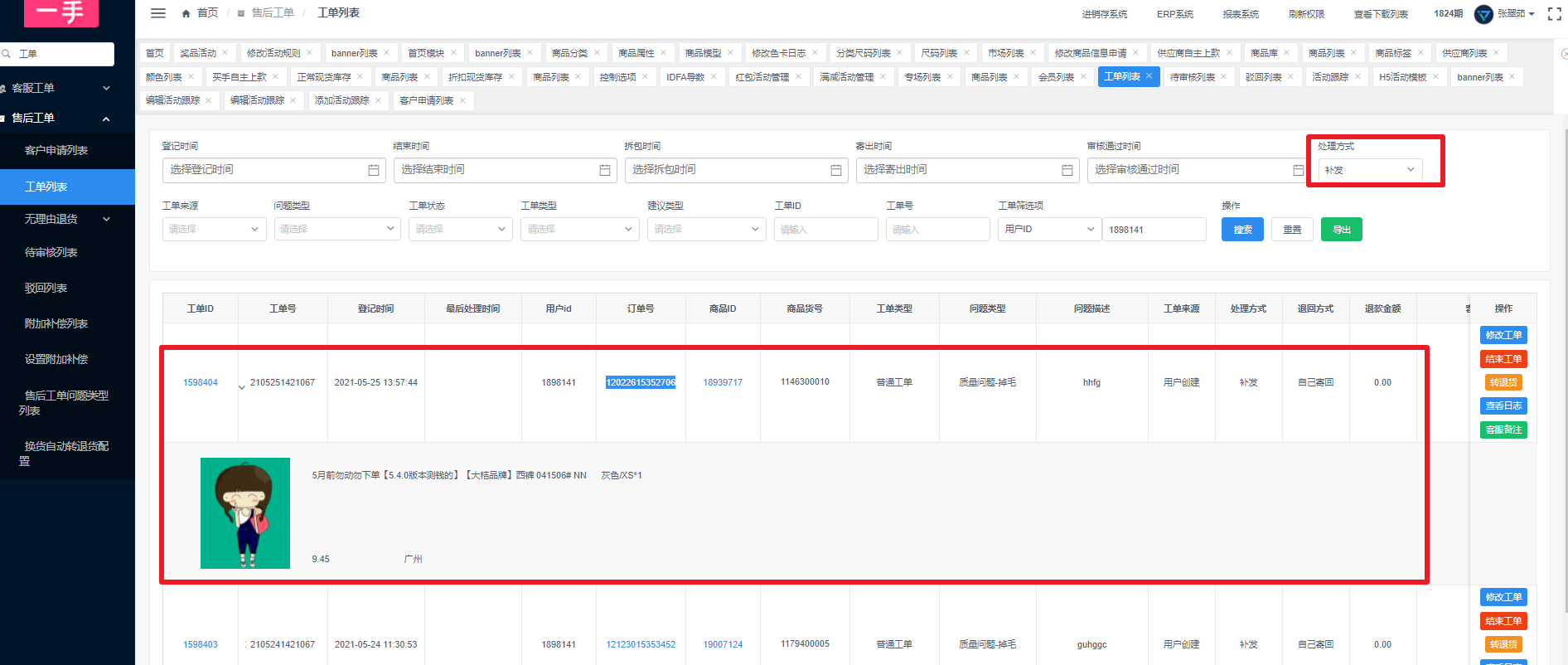Open 报表系统 in the top menu
The height and width of the screenshot is (665, 1568).
1241,14
